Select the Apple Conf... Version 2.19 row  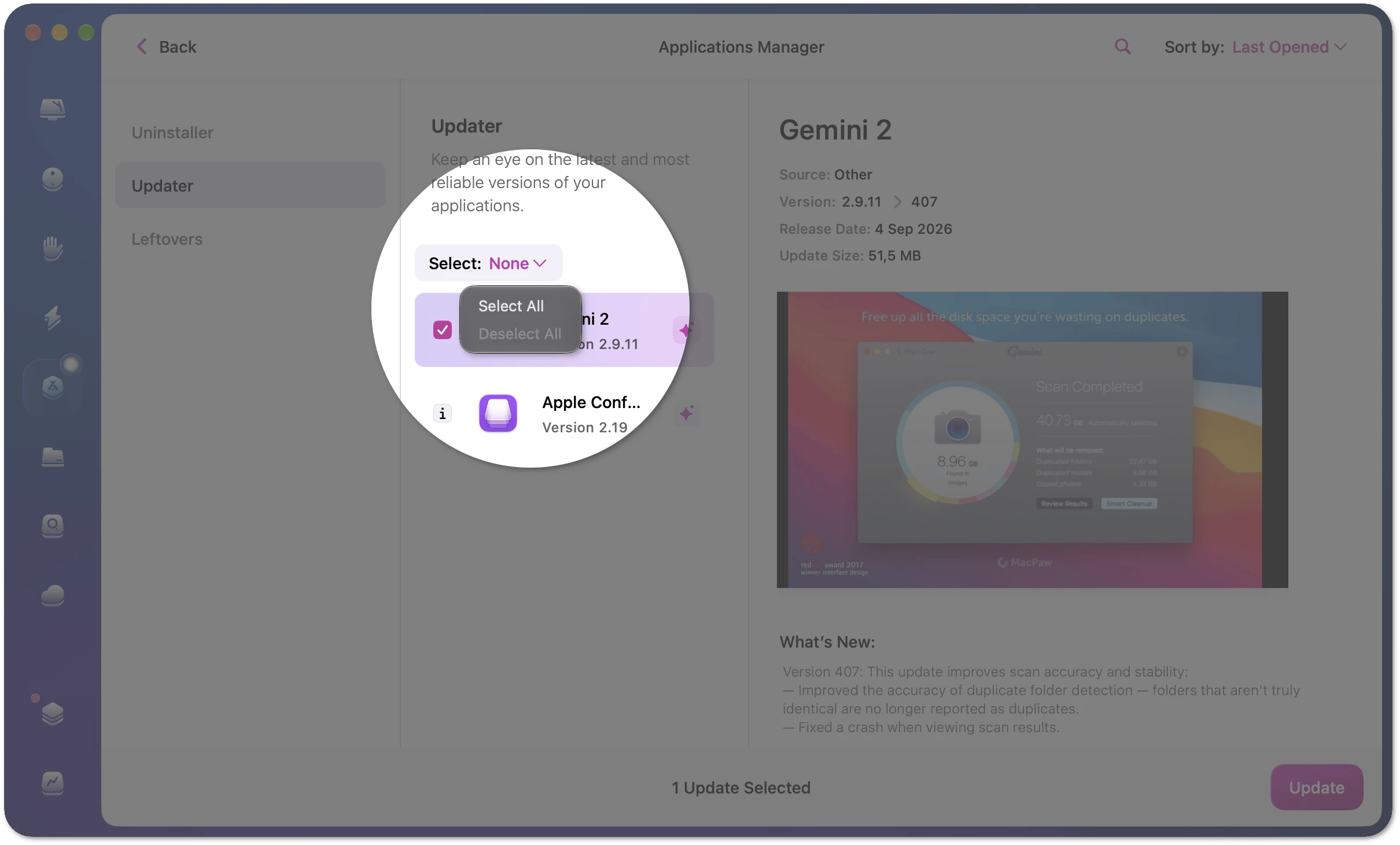(564, 414)
